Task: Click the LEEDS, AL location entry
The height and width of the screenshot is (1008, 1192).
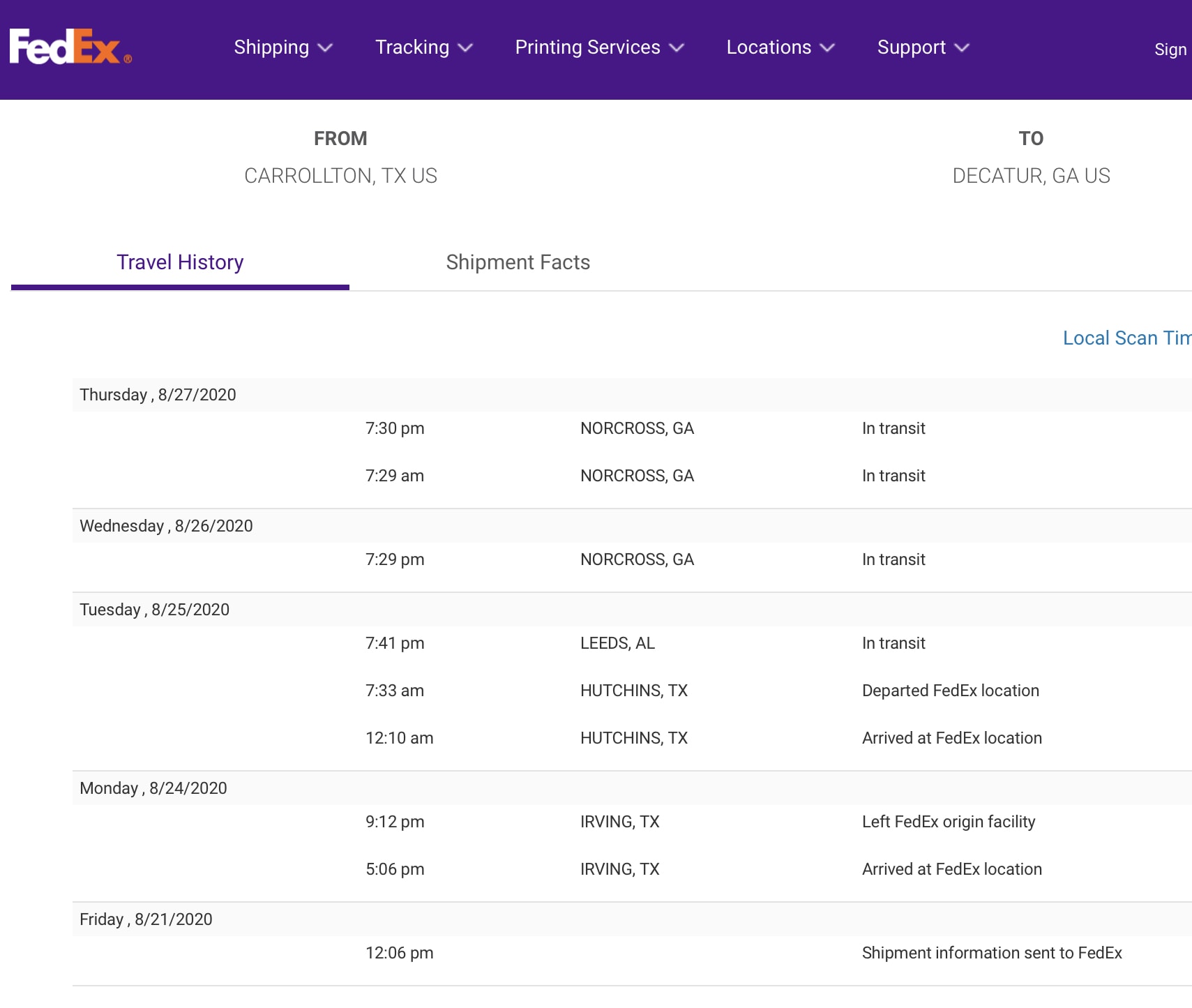Action: (x=617, y=643)
